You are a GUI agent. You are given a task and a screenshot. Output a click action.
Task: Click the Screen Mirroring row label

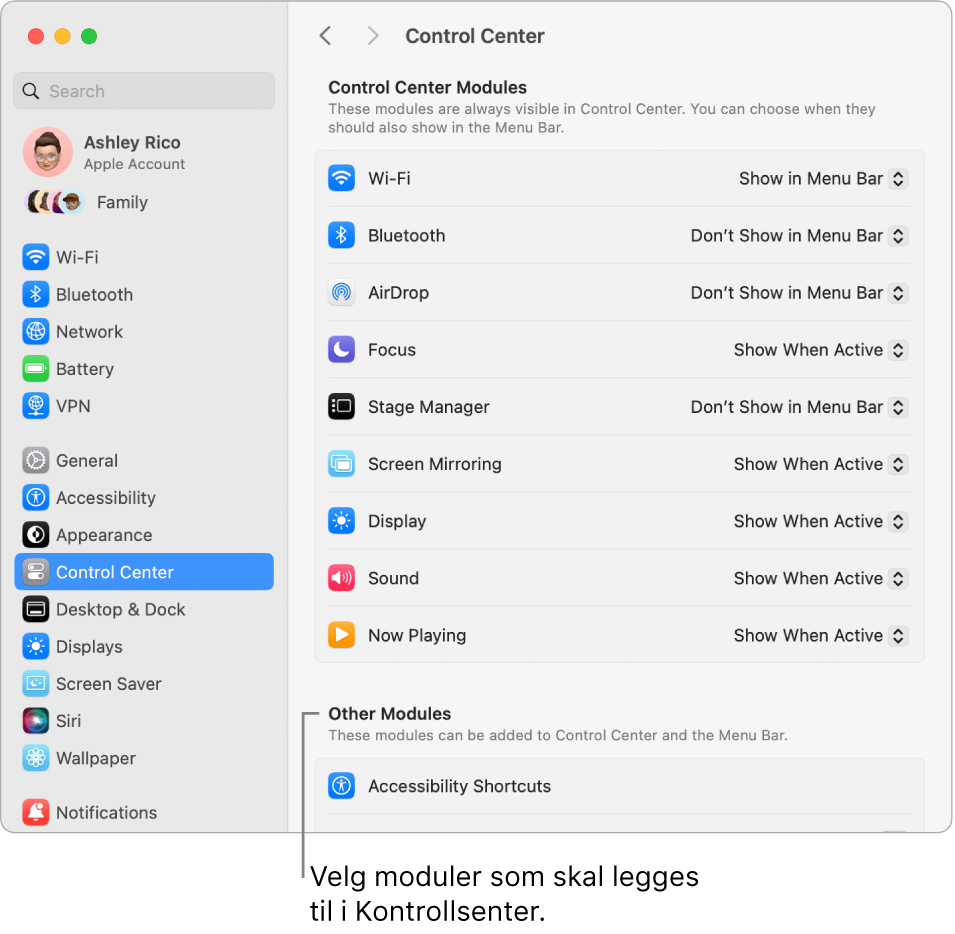pyautogui.click(x=434, y=464)
